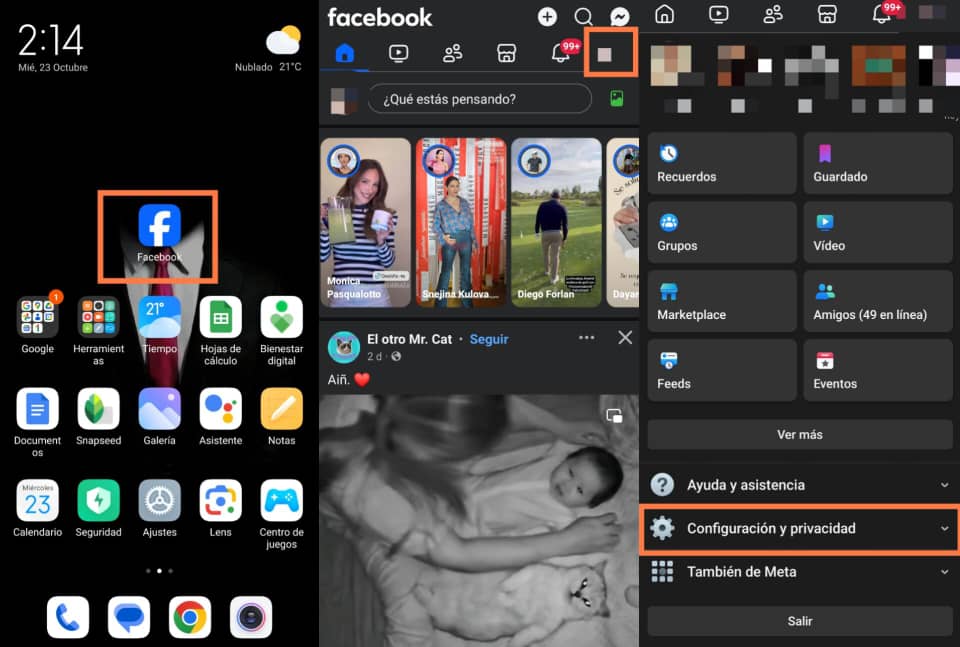Open the Google apps folder

click(x=37, y=317)
